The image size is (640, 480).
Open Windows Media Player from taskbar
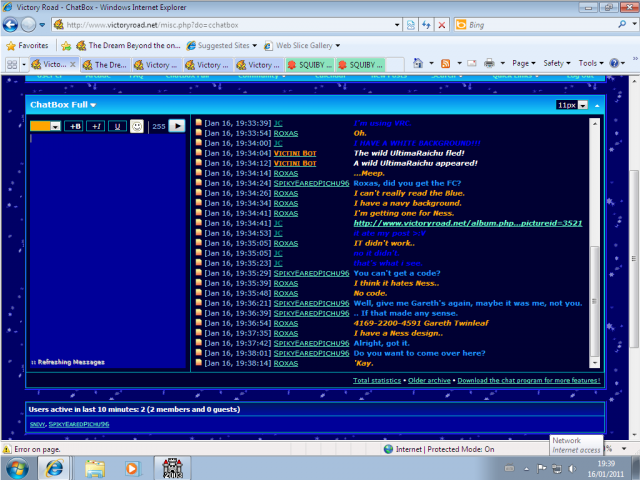pyautogui.click(x=132, y=467)
